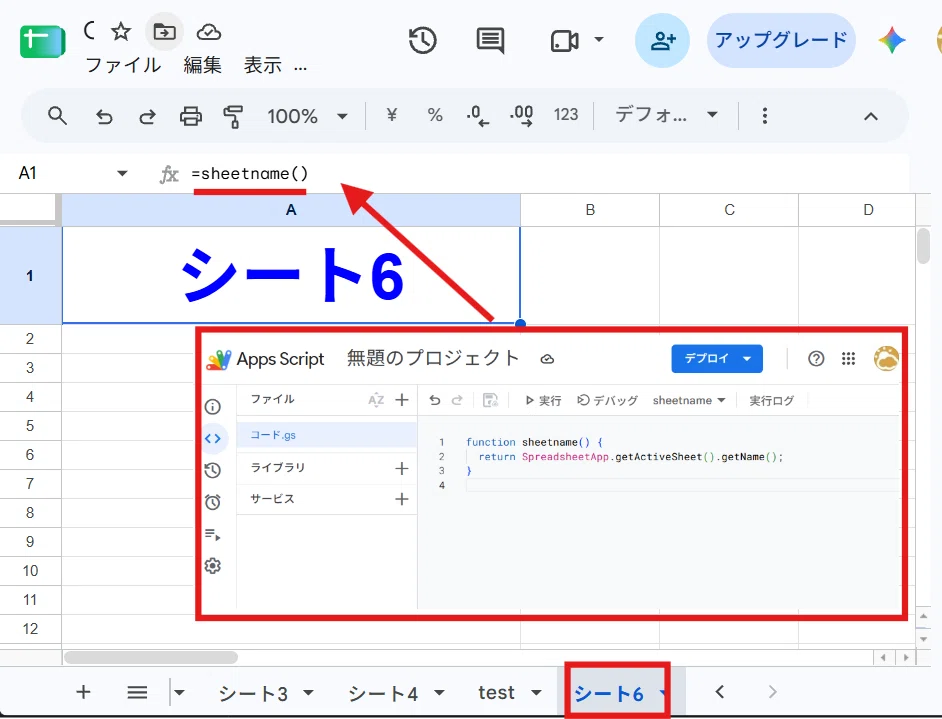This screenshot has height=719, width=942.
Task: Click the move-to-folder icon
Action: pyautogui.click(x=164, y=31)
